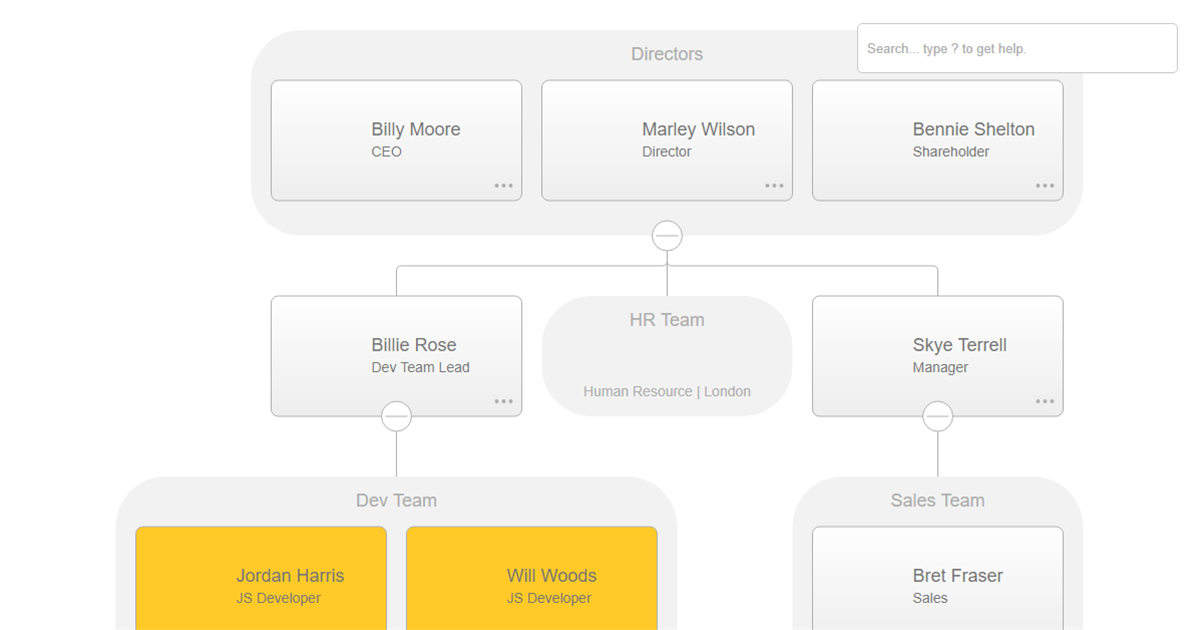Collapse the Directors group children
The width and height of the screenshot is (1200, 630).
click(667, 236)
